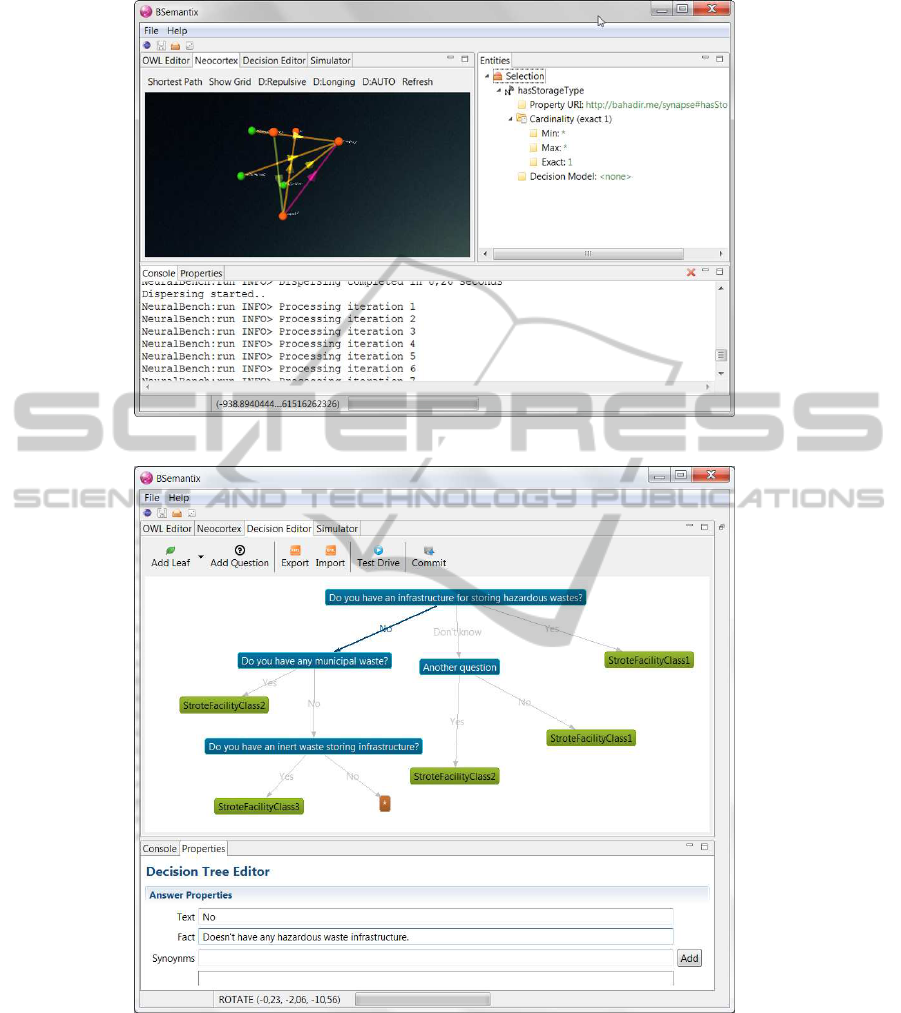Switch to the Simulator tab in upper window

pyautogui.click(x=330, y=61)
